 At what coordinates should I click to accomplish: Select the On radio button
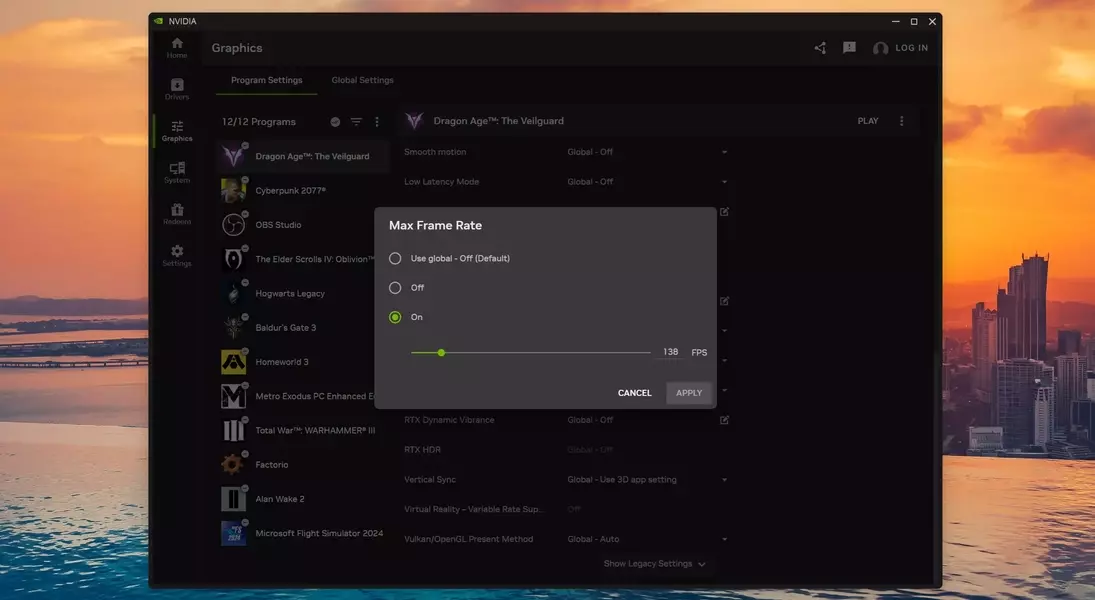[x=395, y=317]
